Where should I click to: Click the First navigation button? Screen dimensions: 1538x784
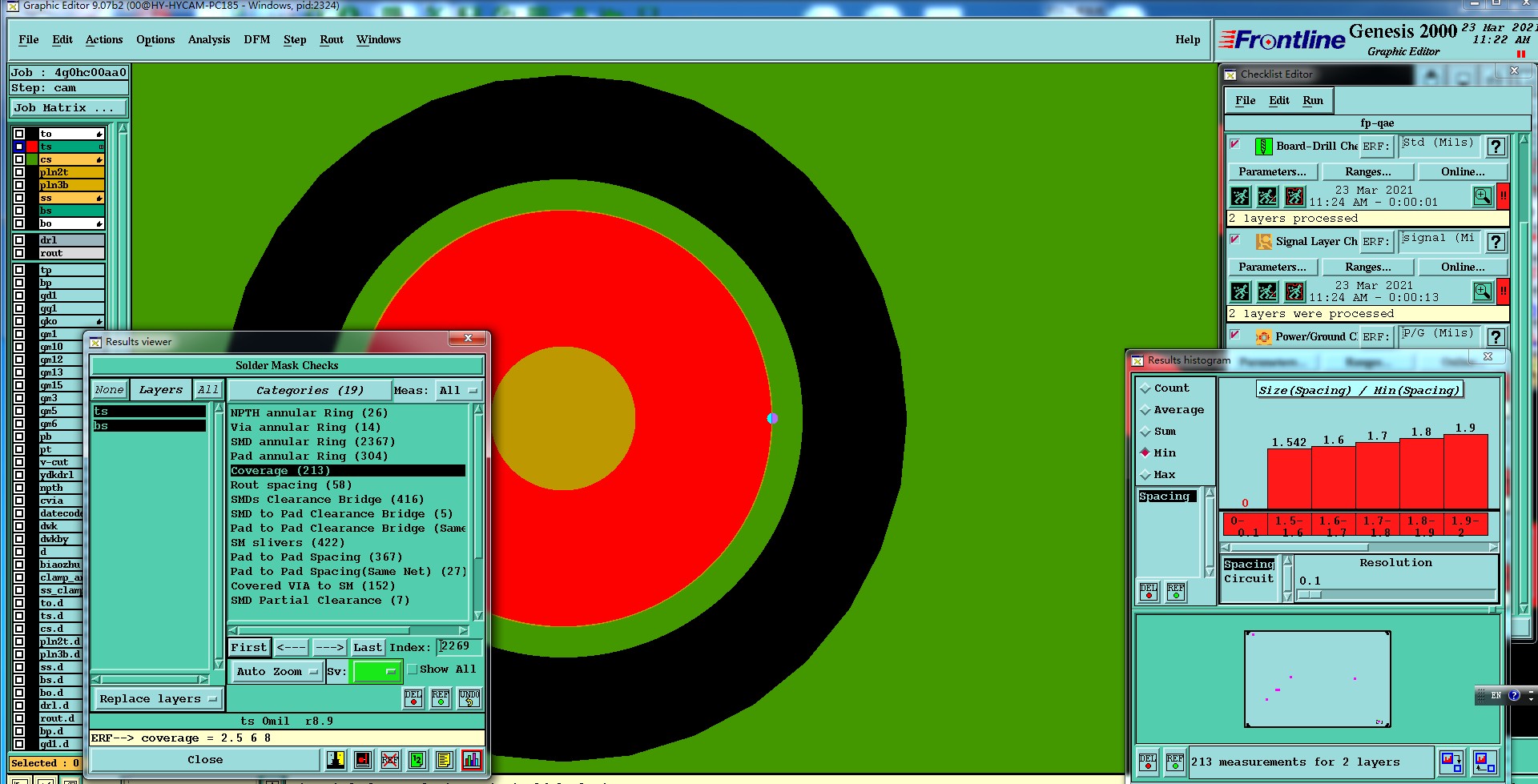pyautogui.click(x=248, y=647)
